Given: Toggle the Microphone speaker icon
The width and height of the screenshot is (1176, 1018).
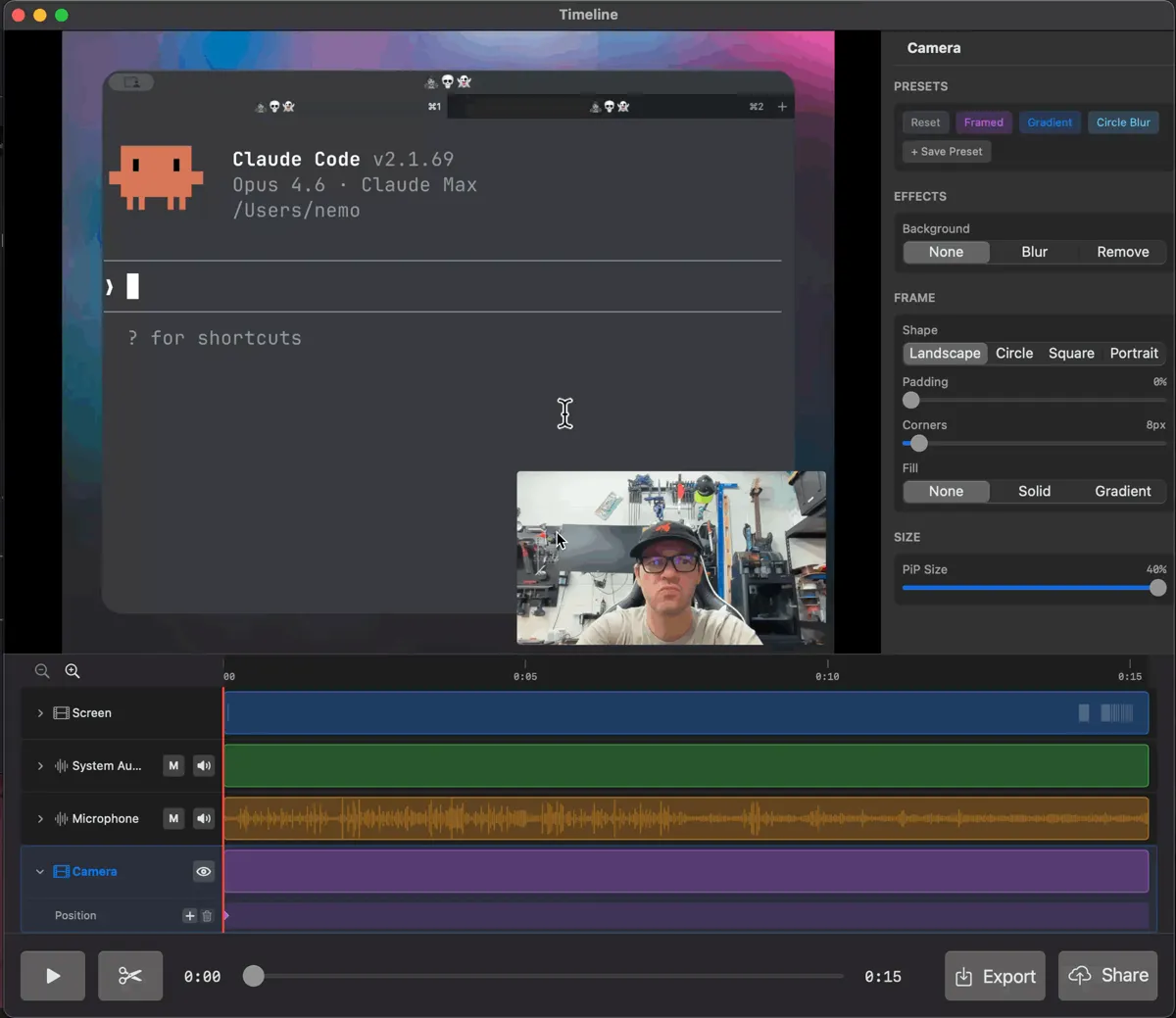Looking at the screenshot, I should (204, 819).
